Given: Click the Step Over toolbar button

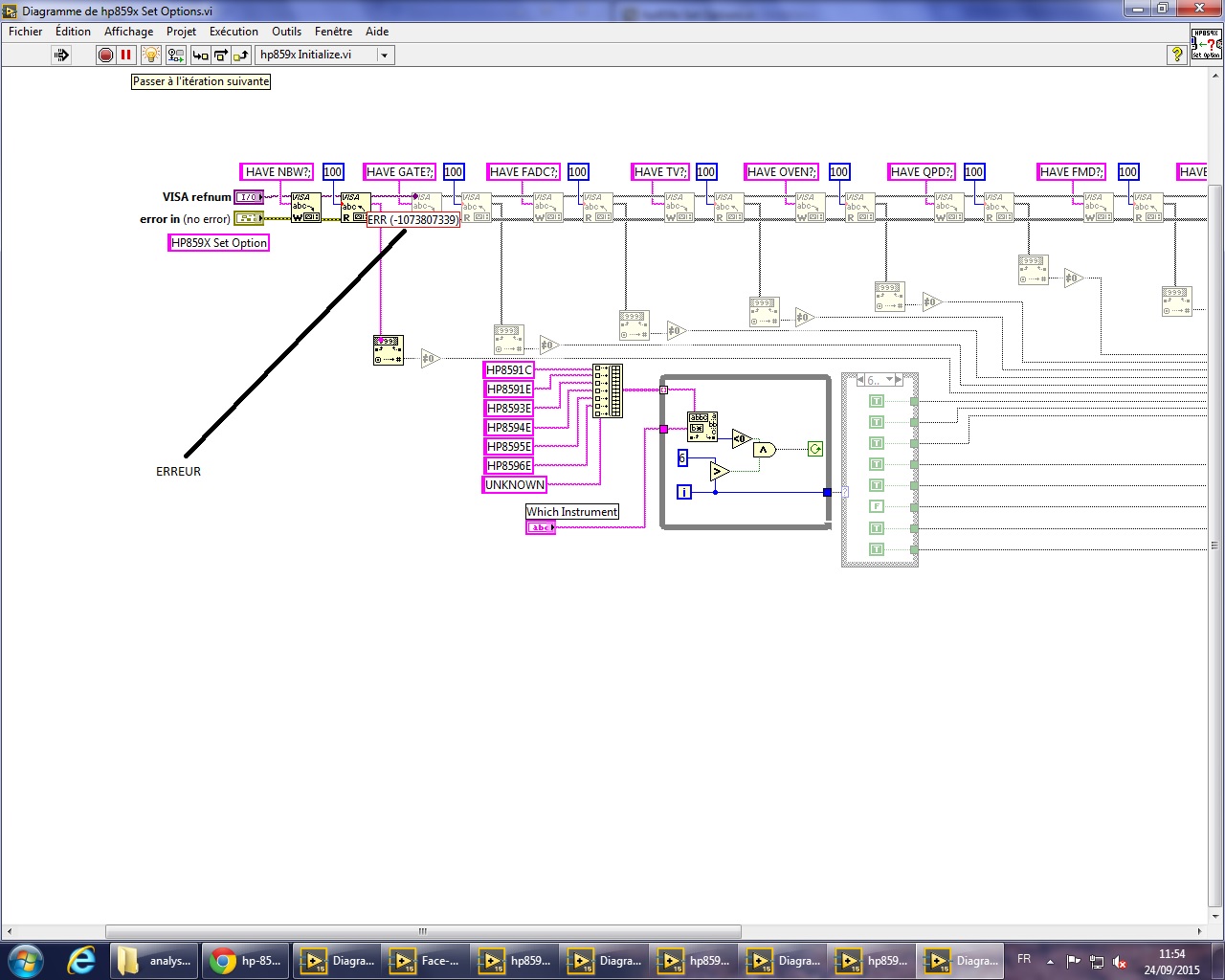Looking at the screenshot, I should tap(220, 55).
